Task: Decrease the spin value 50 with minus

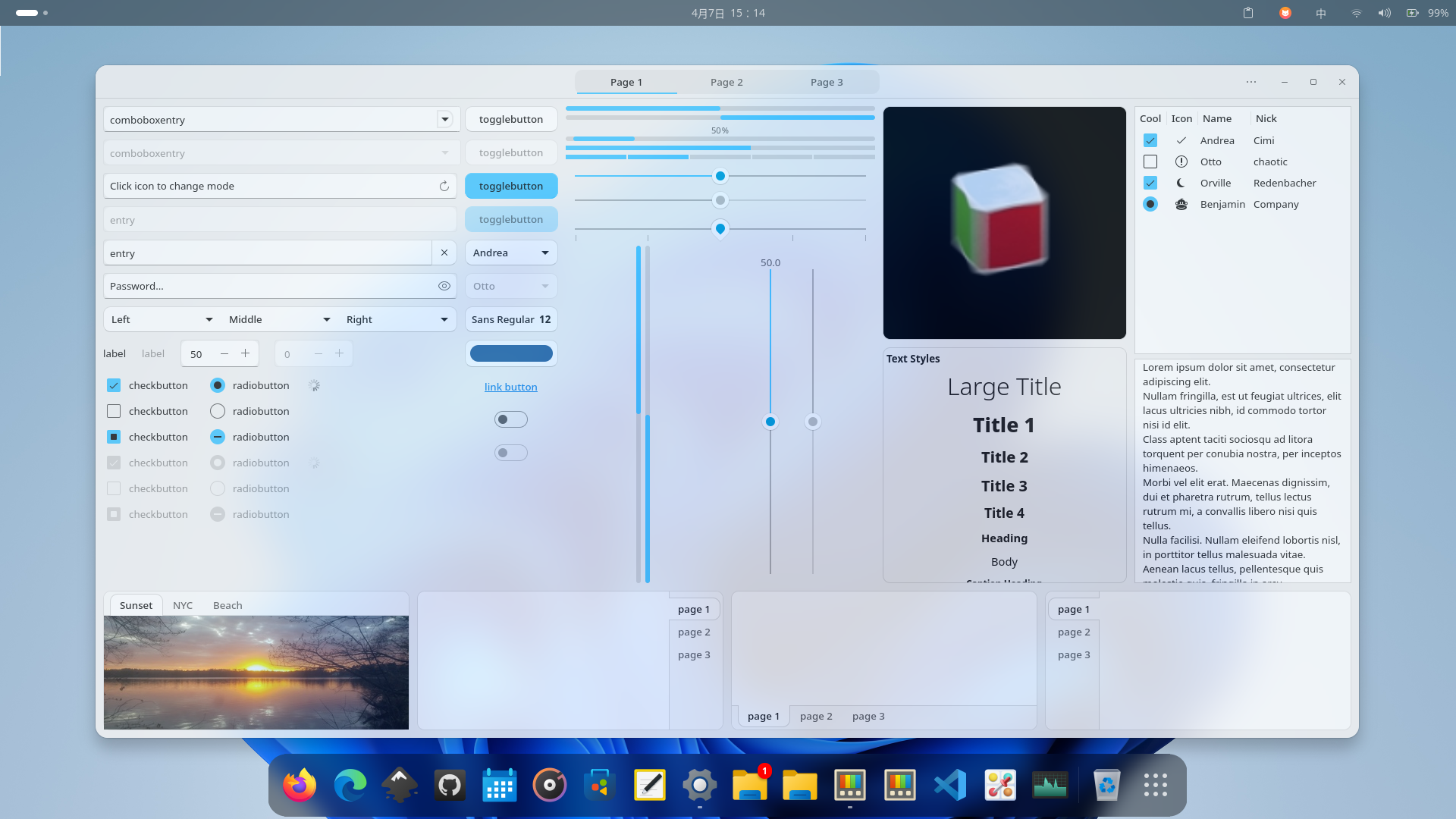Action: pos(224,353)
